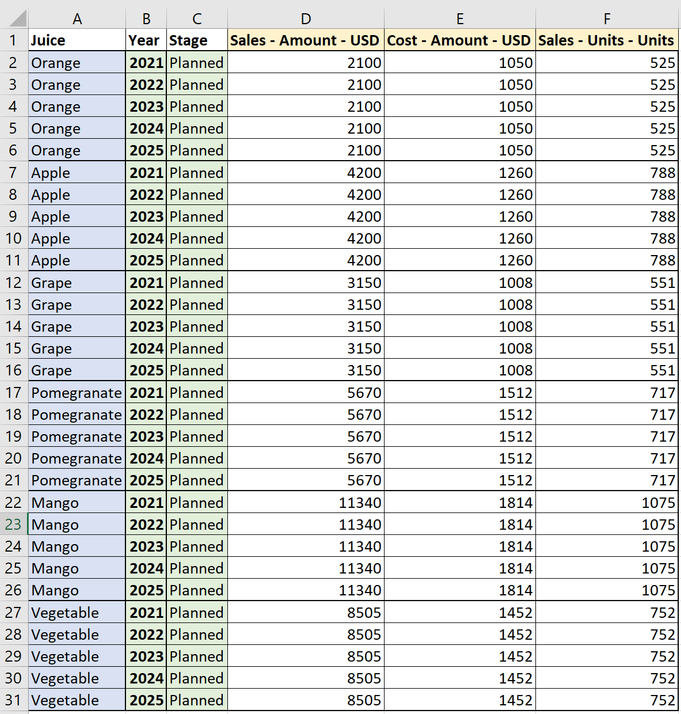Click the Juice header cell

[77, 40]
